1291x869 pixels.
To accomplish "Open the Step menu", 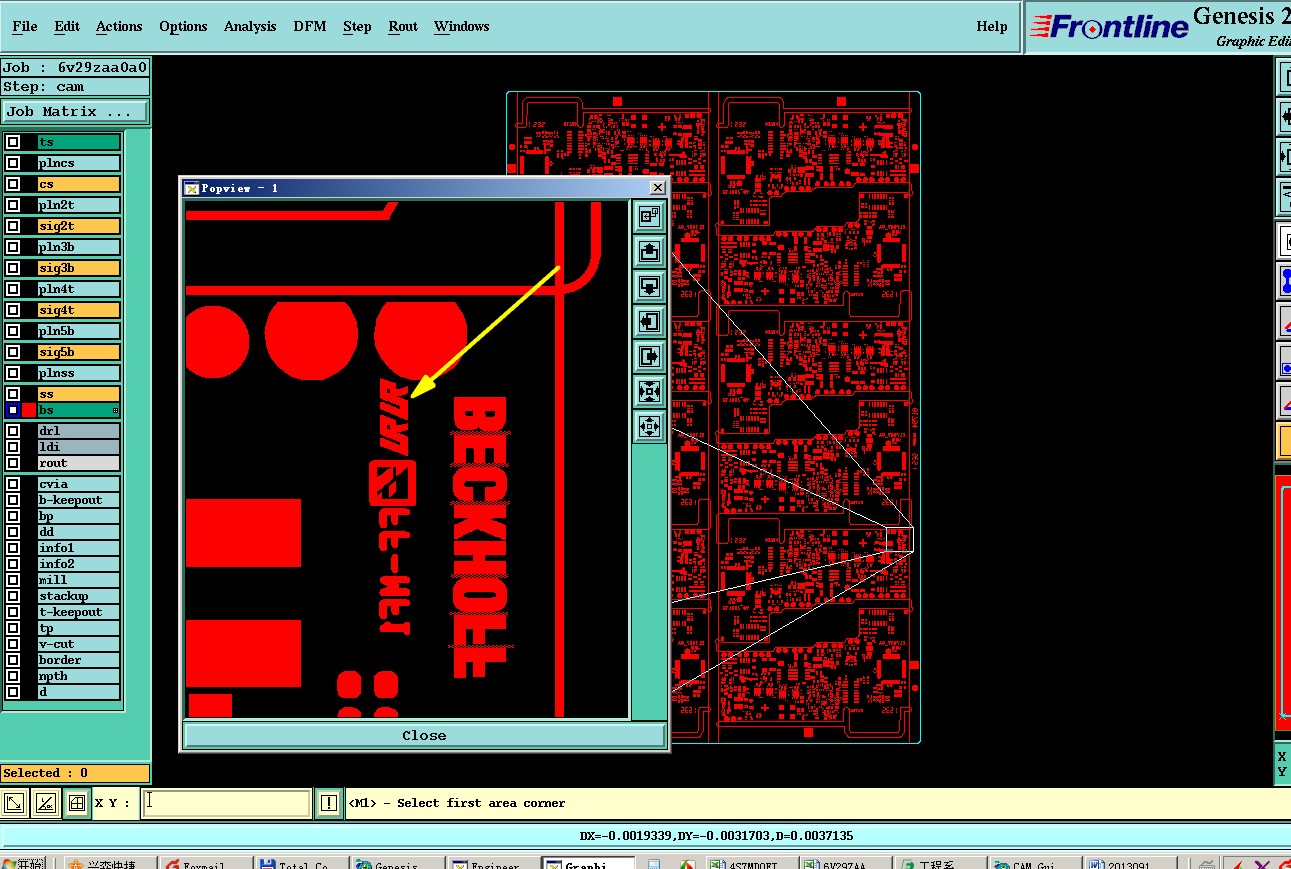I will 357,27.
